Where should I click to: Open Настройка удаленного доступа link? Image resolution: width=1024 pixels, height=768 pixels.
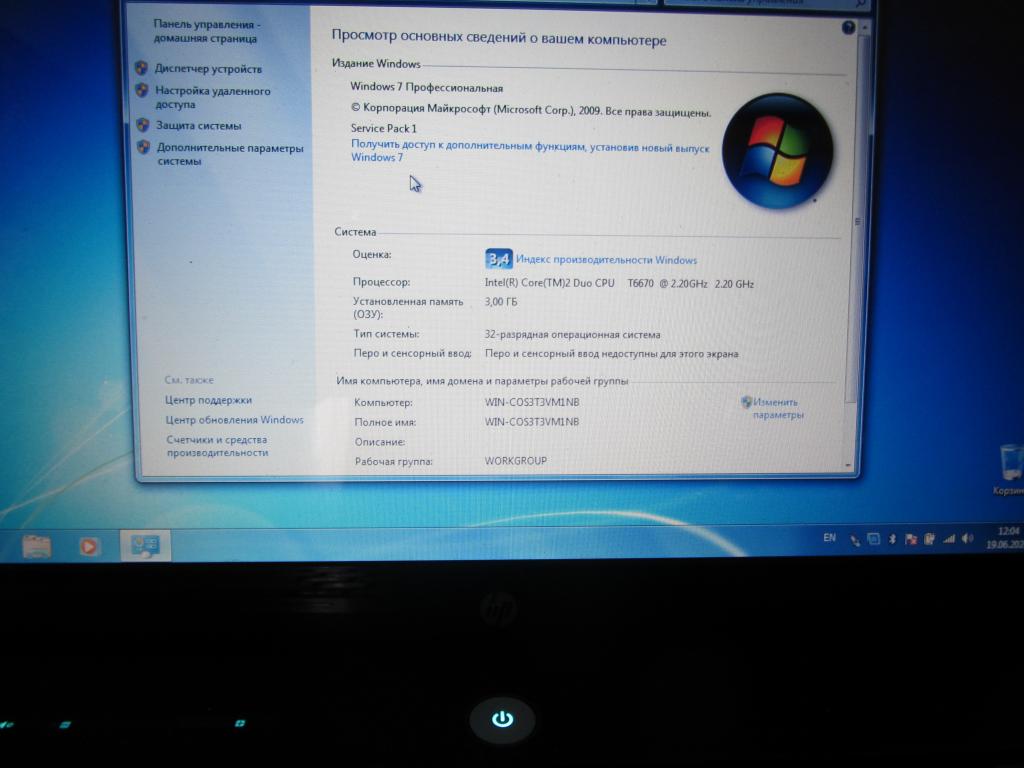tap(213, 97)
